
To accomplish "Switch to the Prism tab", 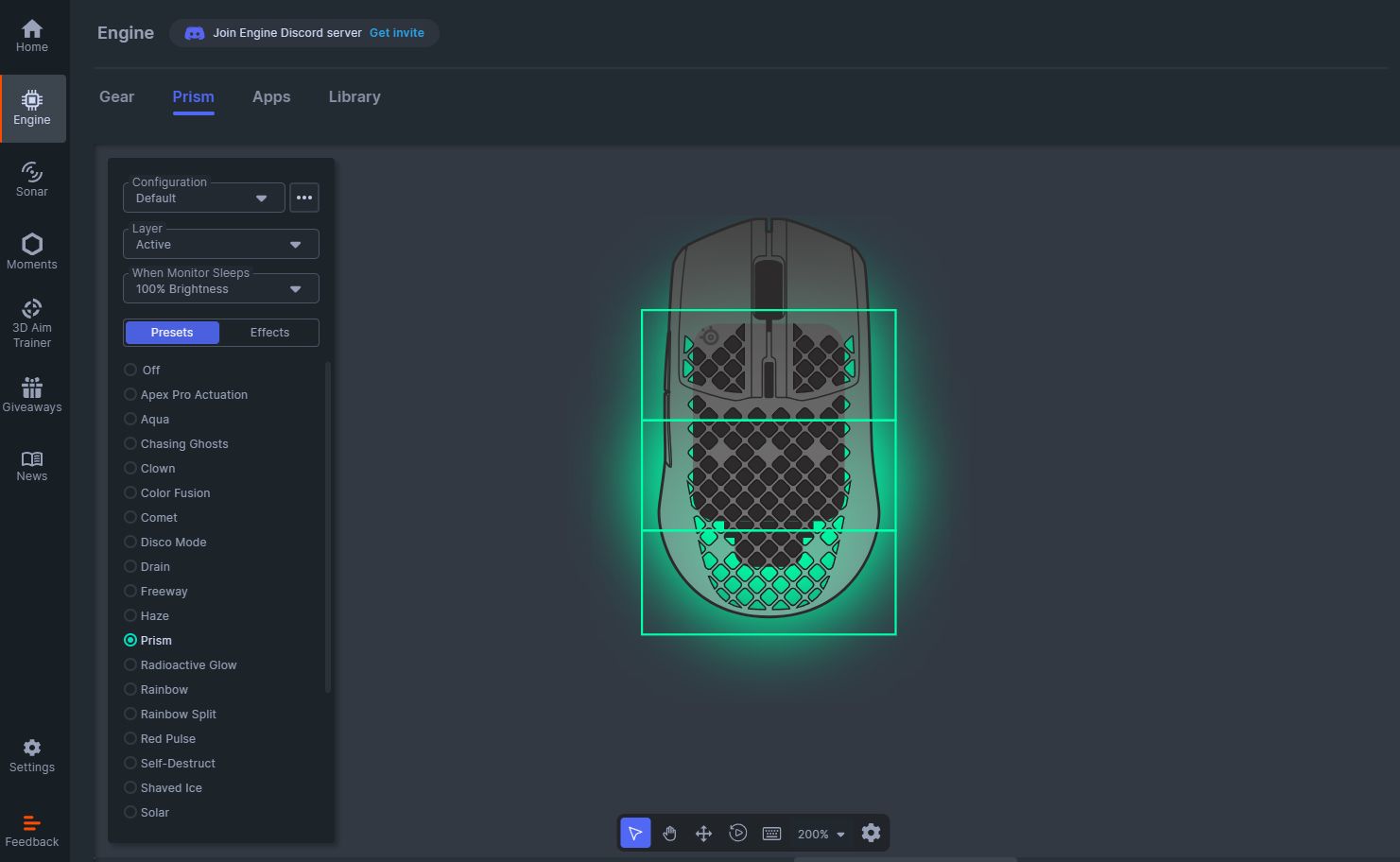I will (x=194, y=96).
